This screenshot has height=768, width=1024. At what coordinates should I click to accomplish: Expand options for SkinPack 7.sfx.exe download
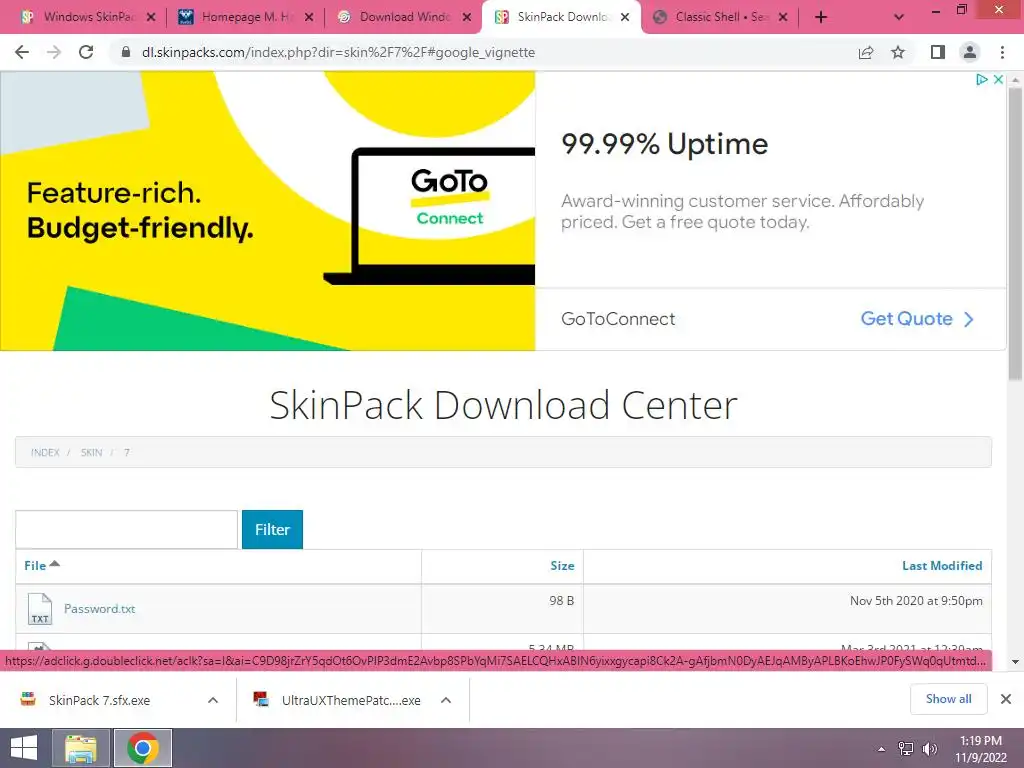(x=213, y=700)
